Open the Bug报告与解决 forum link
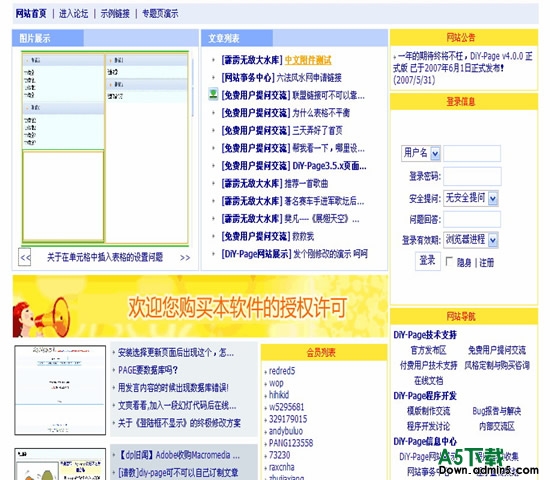 tap(497, 411)
